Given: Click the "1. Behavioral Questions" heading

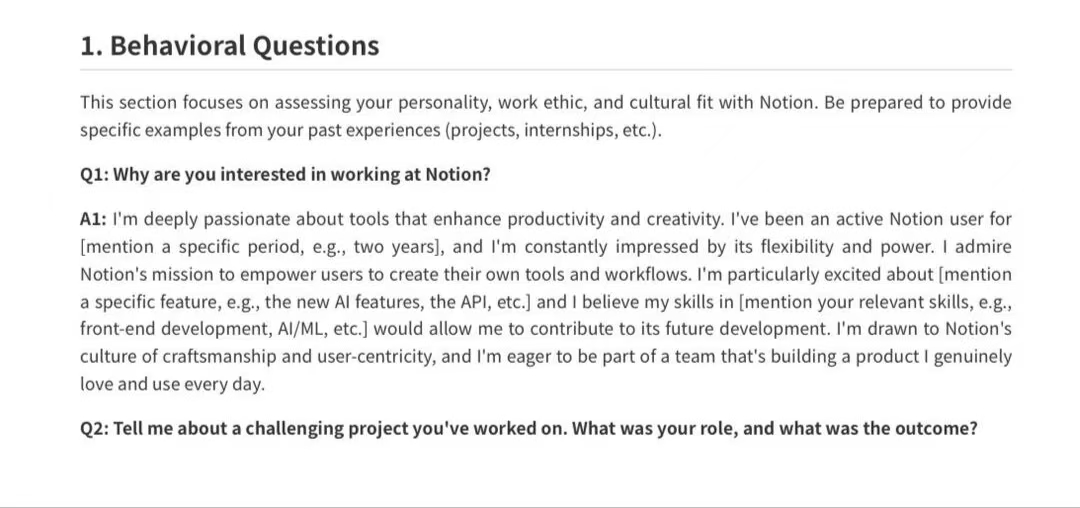Looking at the screenshot, I should click(x=230, y=46).
